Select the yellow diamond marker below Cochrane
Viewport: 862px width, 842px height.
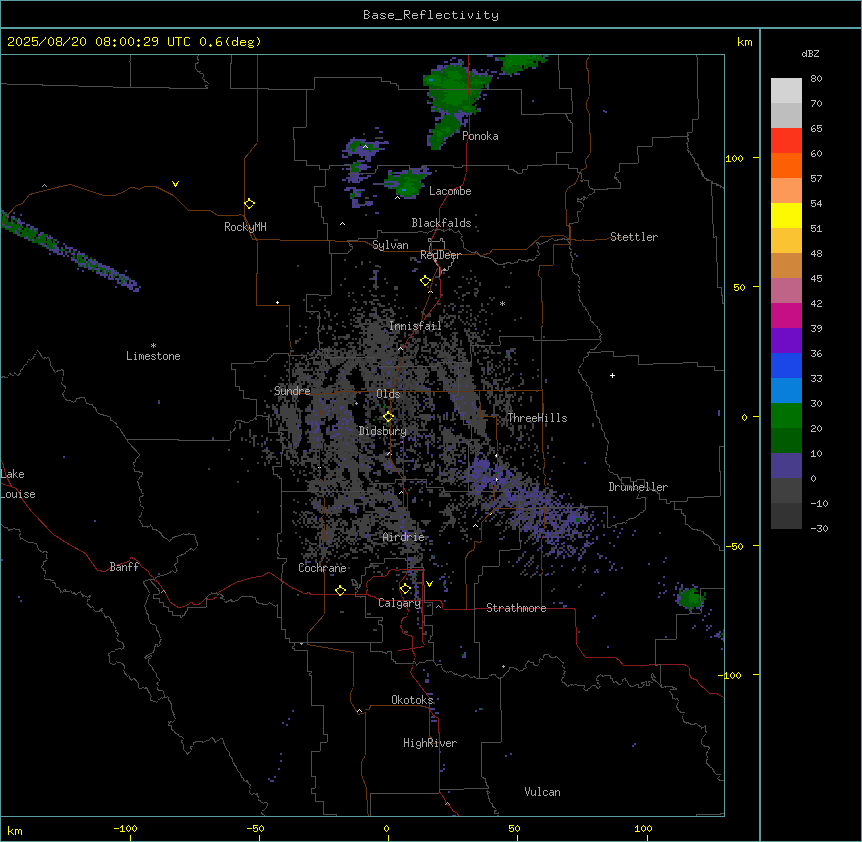pos(340,590)
